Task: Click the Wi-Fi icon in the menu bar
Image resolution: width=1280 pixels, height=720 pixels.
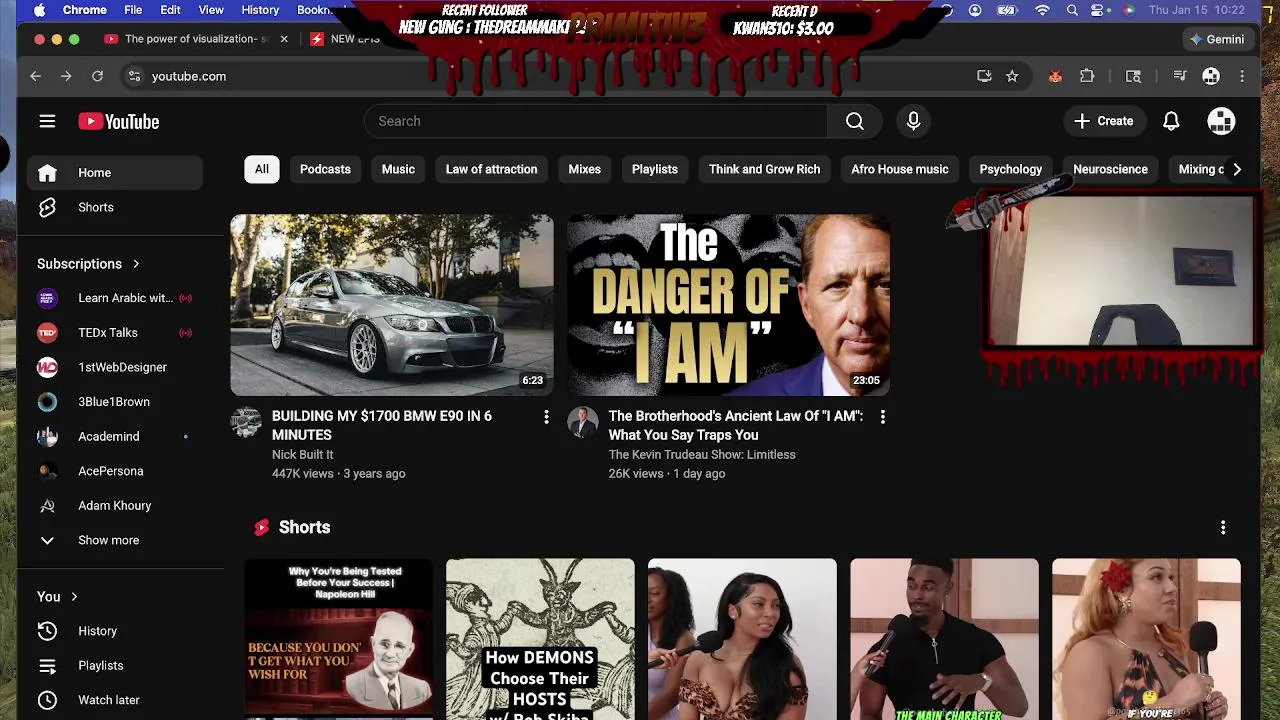Action: coord(1042,10)
